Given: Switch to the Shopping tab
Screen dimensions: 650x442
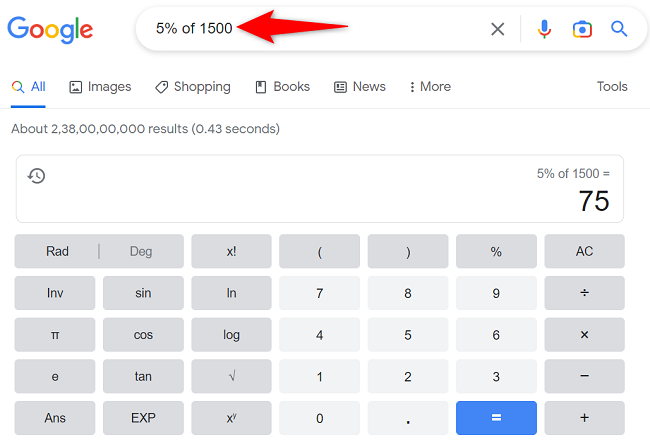Looking at the screenshot, I should pyautogui.click(x=192, y=87).
